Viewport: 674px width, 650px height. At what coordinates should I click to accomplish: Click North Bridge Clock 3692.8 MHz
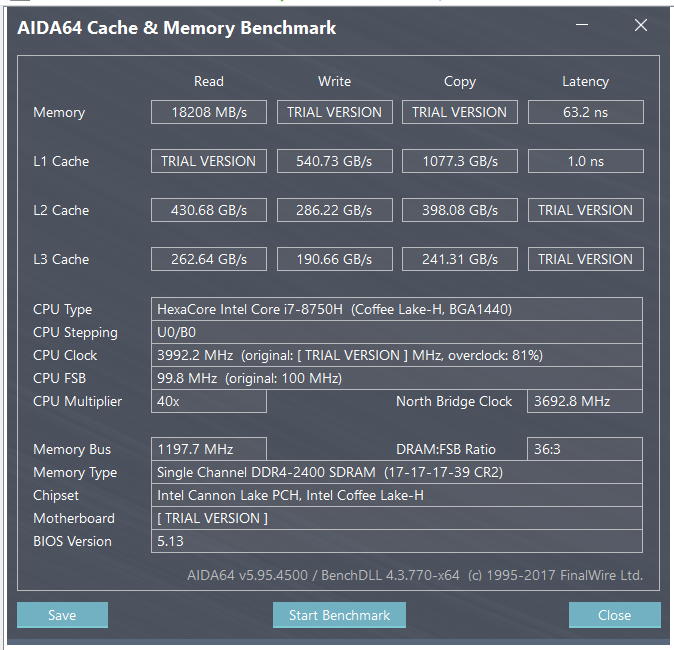(x=585, y=401)
